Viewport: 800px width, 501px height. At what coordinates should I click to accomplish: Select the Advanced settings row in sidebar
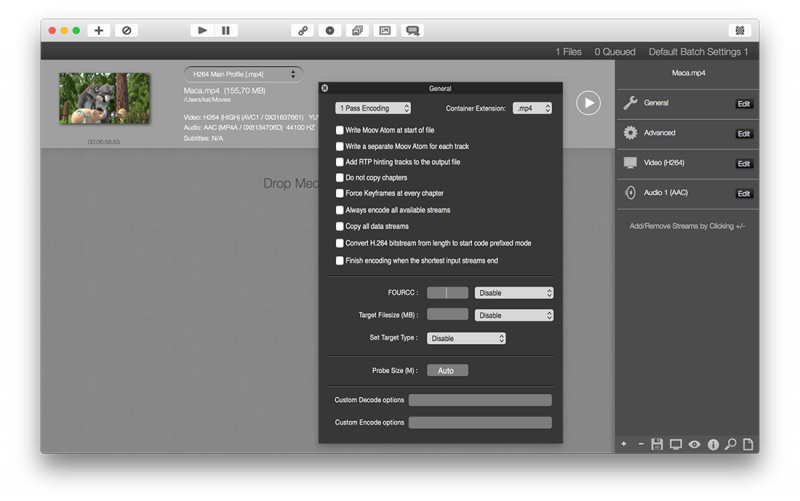click(660, 133)
